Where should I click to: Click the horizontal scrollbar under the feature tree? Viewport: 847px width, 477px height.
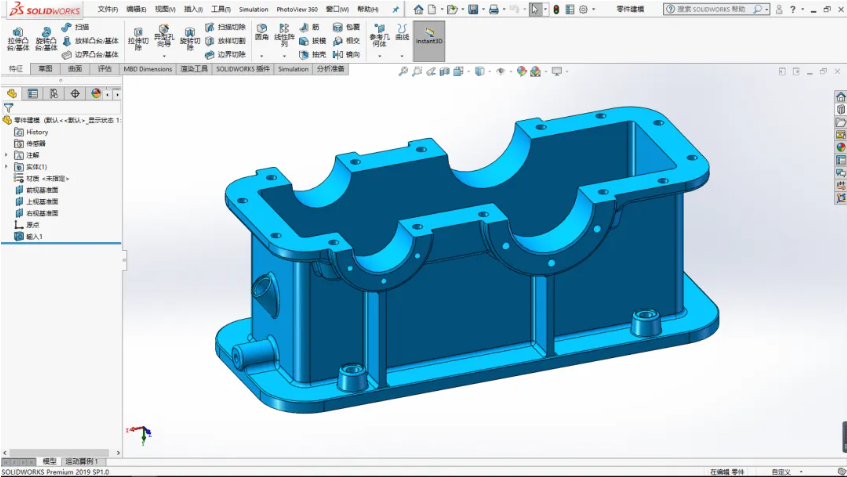pos(60,453)
